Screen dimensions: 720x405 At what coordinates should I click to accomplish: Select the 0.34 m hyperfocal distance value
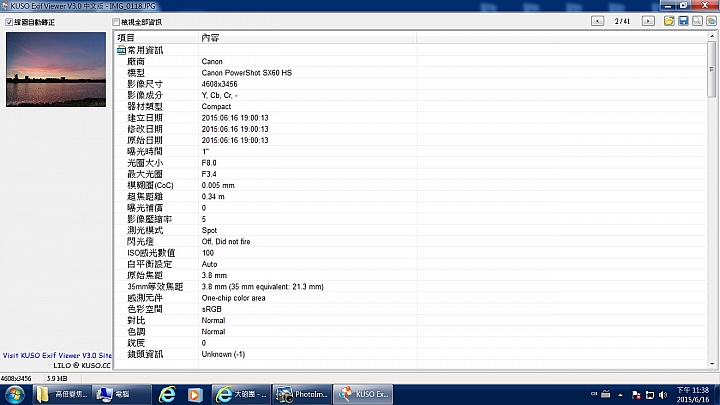coord(213,197)
